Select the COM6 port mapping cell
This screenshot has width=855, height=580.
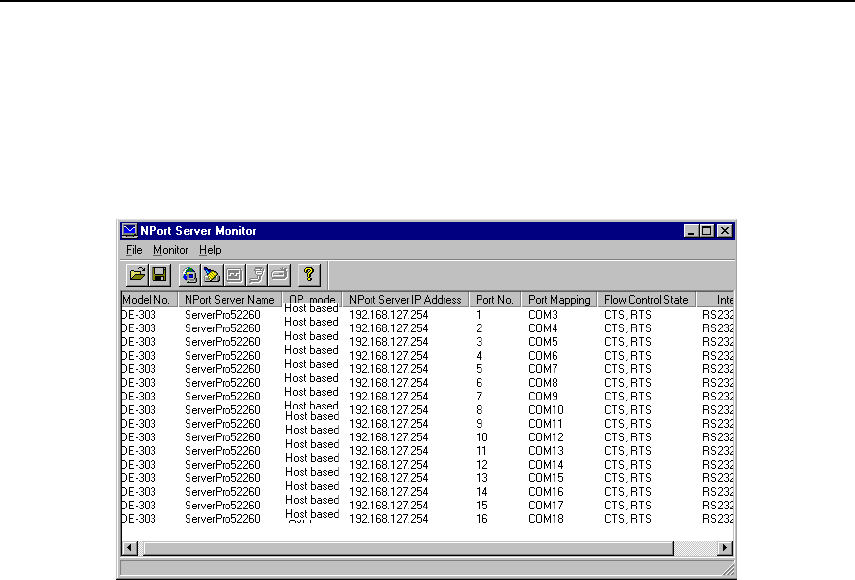[x=543, y=356]
